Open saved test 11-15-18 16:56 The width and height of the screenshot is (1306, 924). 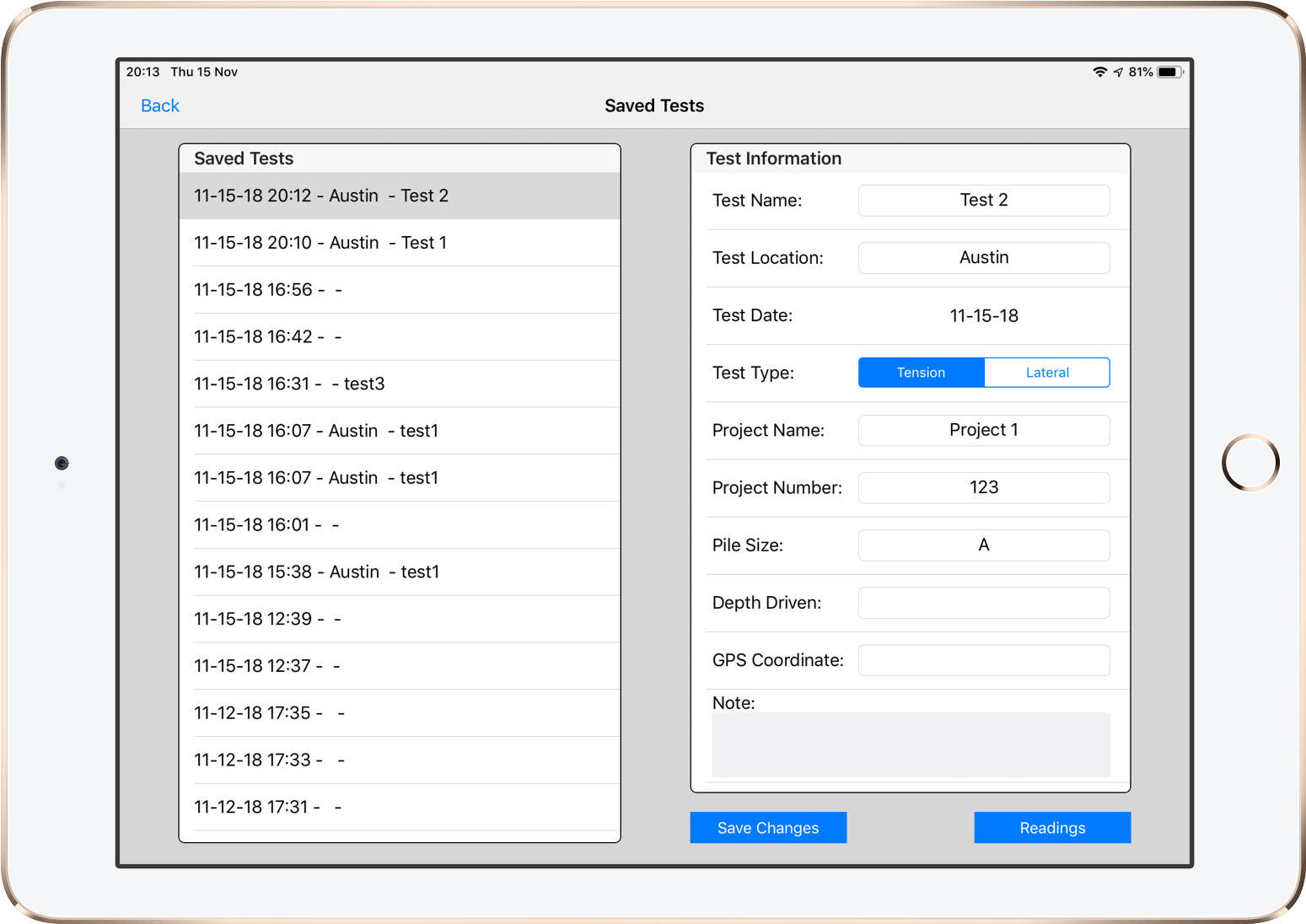[x=400, y=290]
